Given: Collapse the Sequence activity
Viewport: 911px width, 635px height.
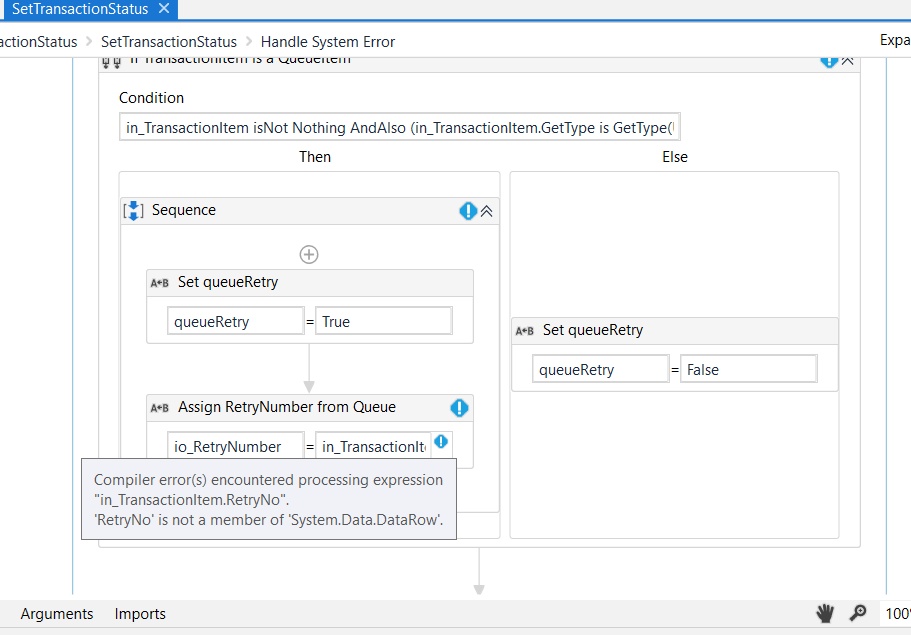Looking at the screenshot, I should click(x=487, y=211).
